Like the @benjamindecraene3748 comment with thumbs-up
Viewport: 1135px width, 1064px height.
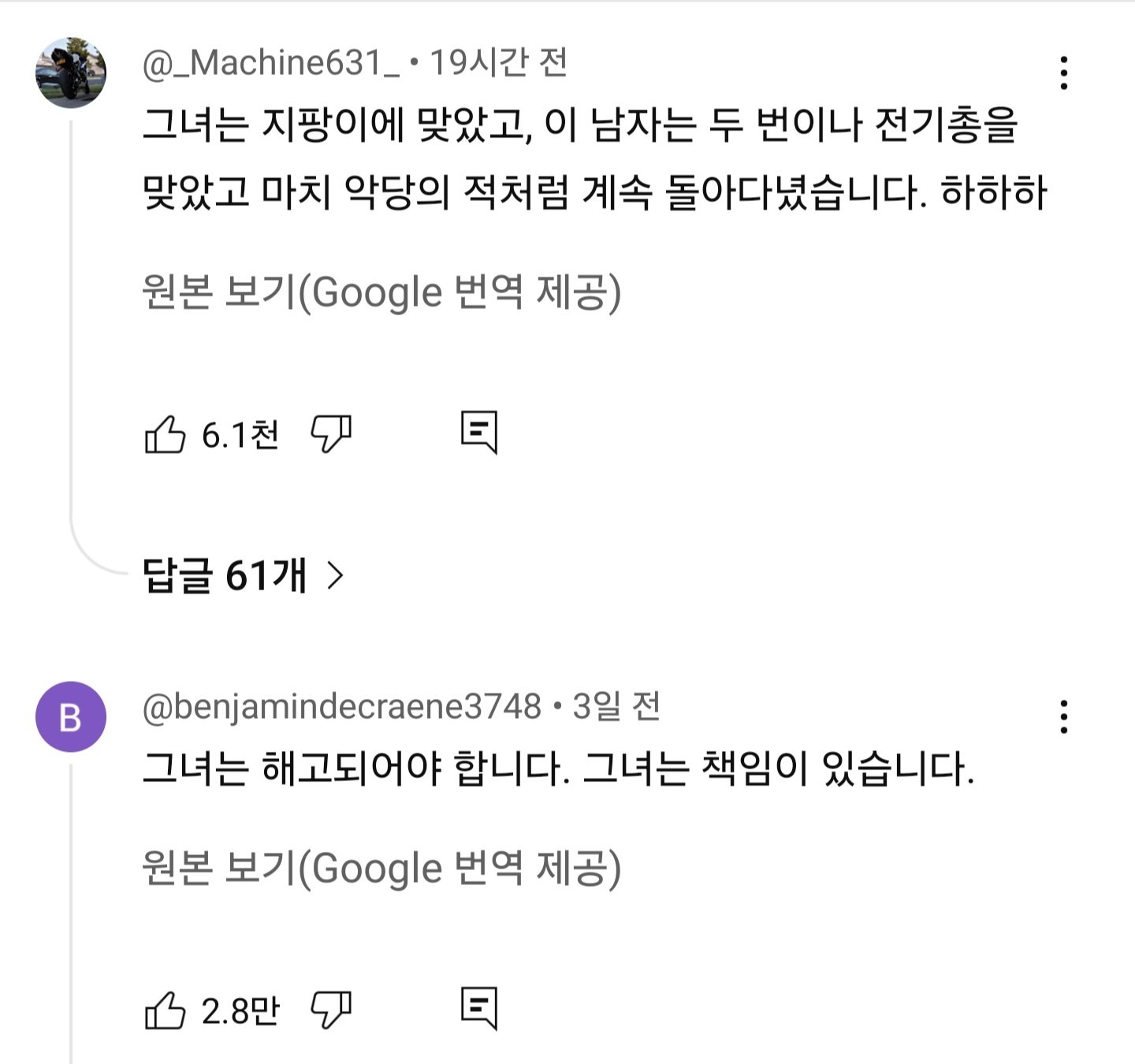coord(165,1010)
